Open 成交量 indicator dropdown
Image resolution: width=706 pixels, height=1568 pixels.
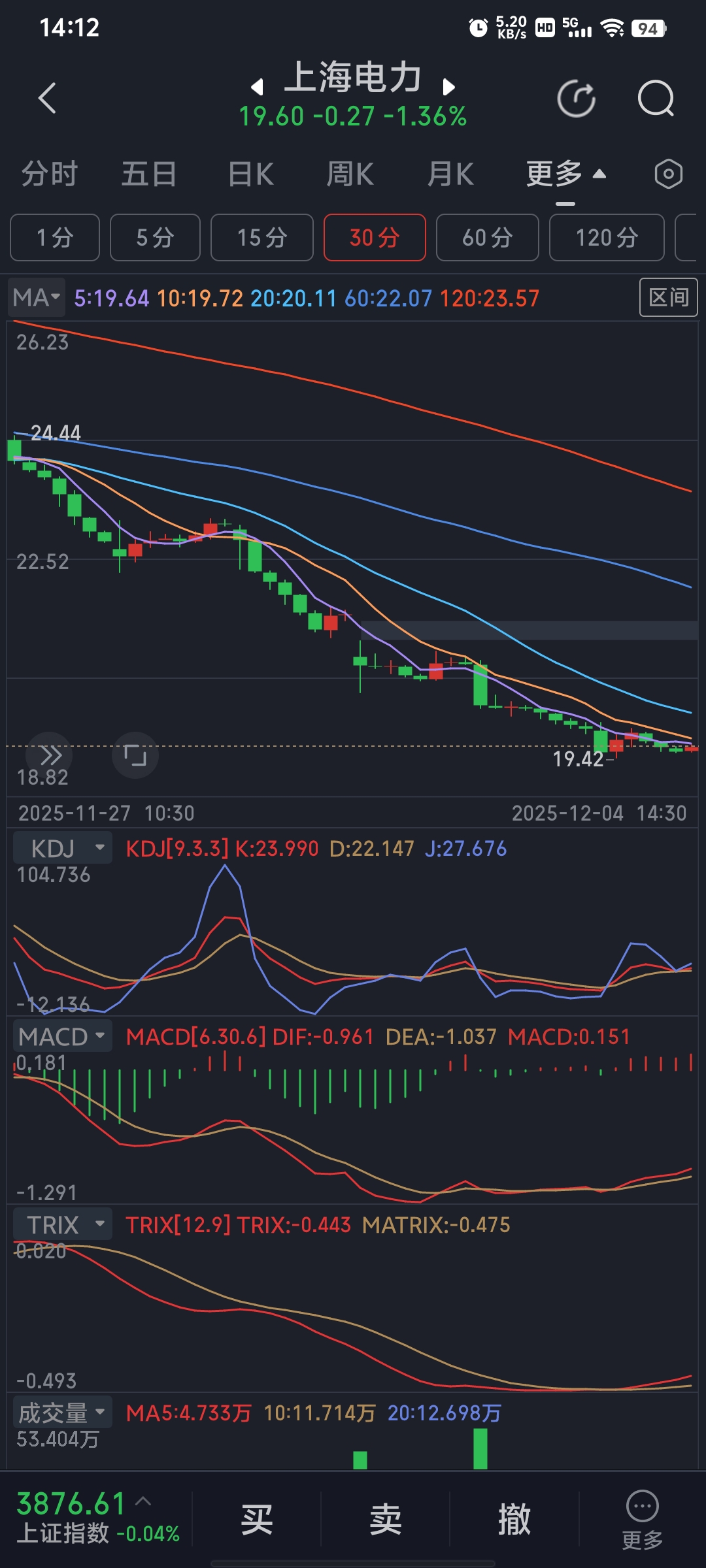[x=63, y=1413]
